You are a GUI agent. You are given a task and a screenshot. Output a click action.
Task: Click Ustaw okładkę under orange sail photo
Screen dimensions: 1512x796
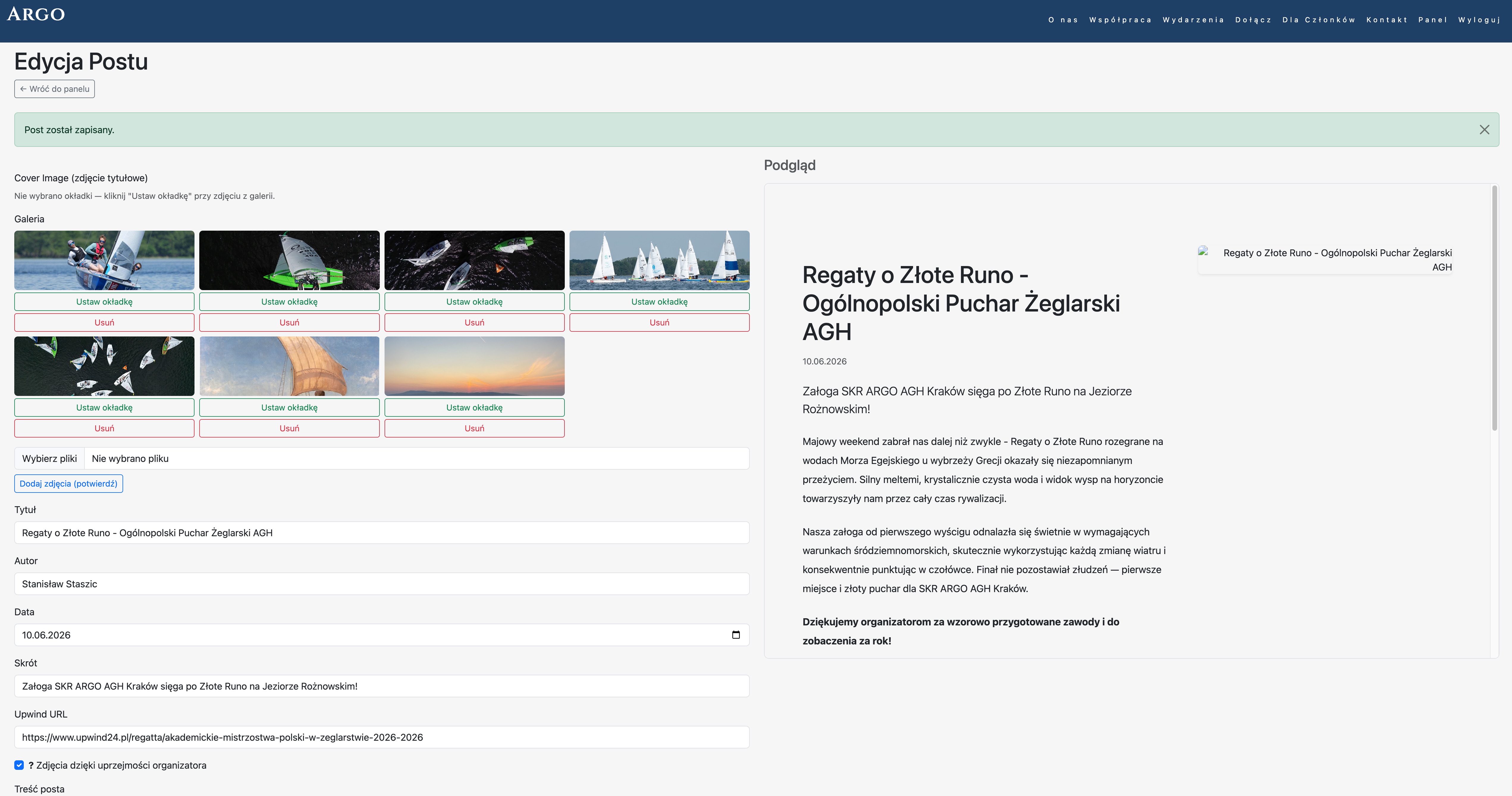289,408
